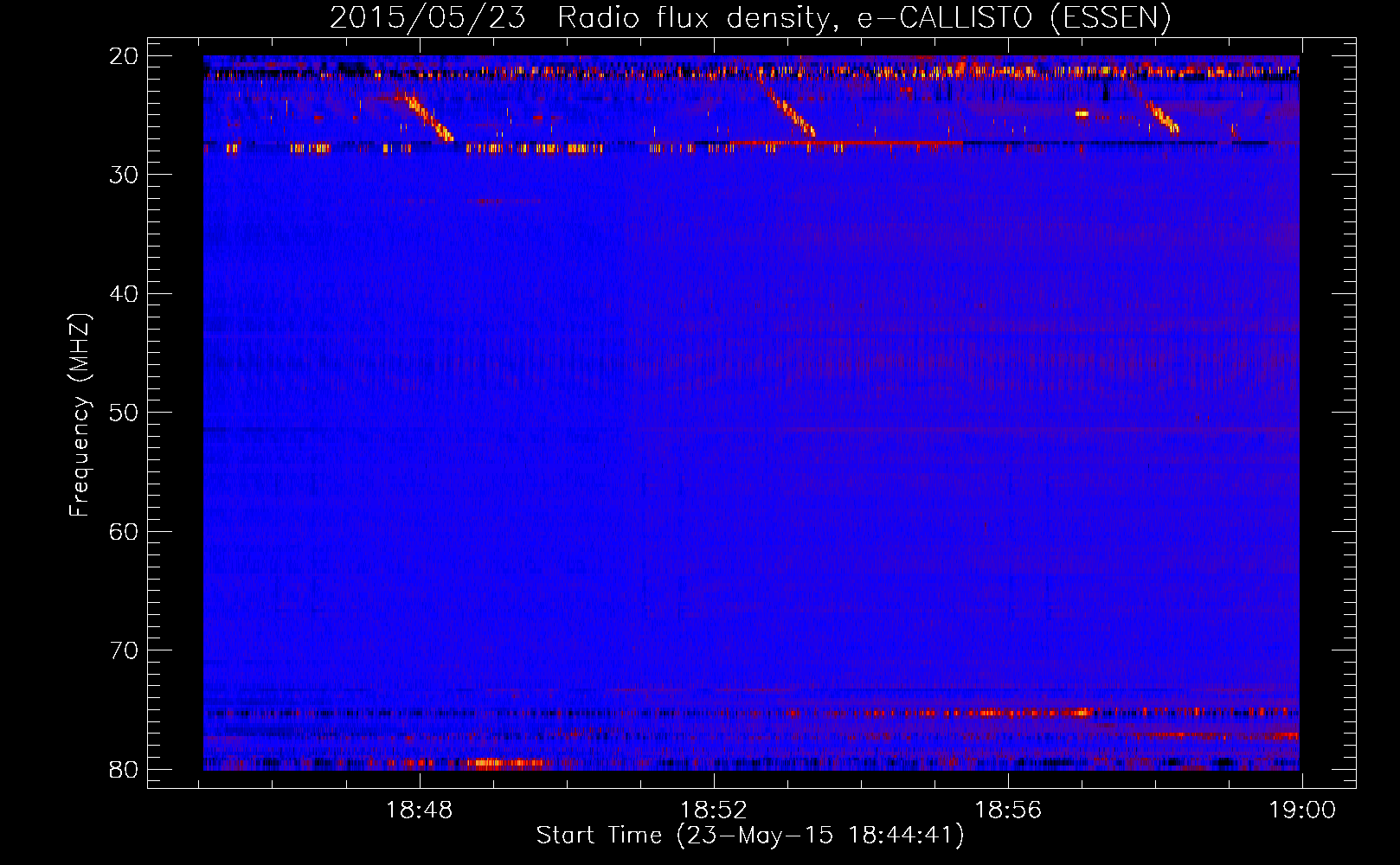Click the first drifting burst near 18:48
The width and height of the screenshot is (1400, 865).
click(427, 116)
